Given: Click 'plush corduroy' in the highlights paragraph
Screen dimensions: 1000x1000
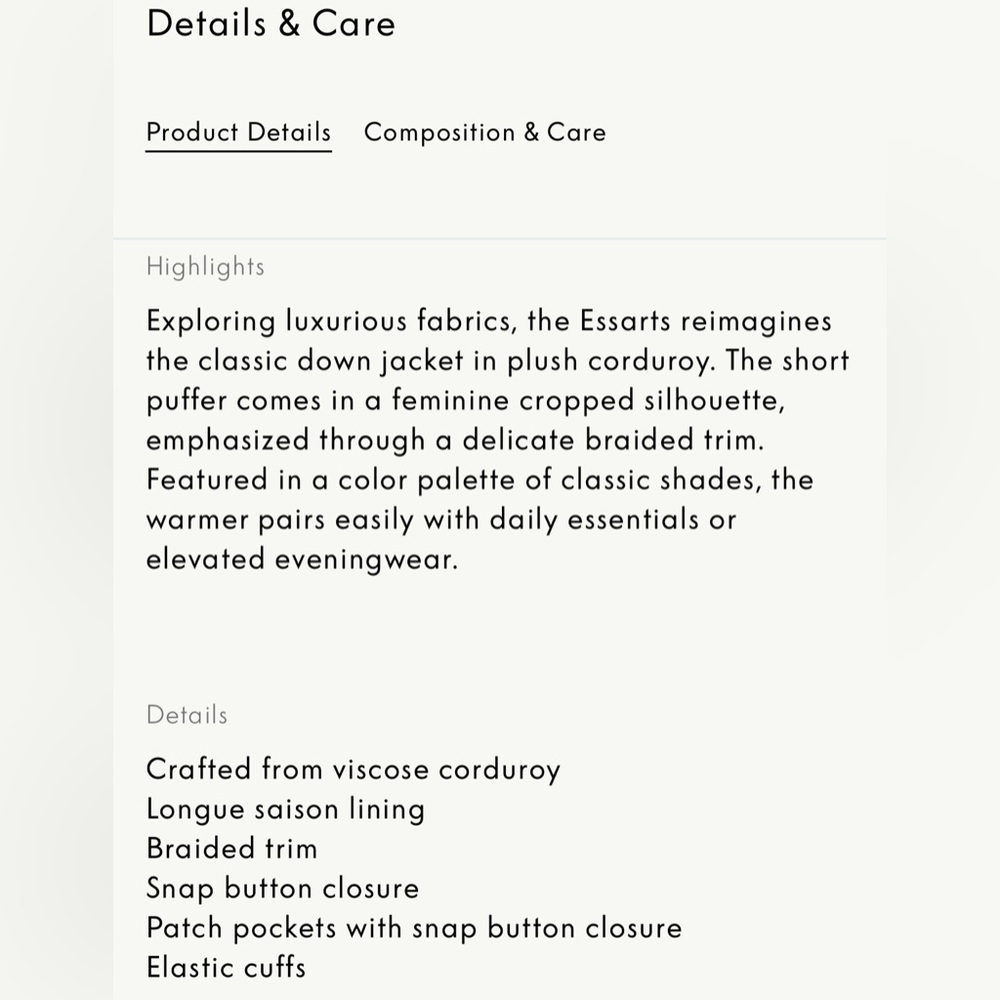Looking at the screenshot, I should [x=608, y=362].
